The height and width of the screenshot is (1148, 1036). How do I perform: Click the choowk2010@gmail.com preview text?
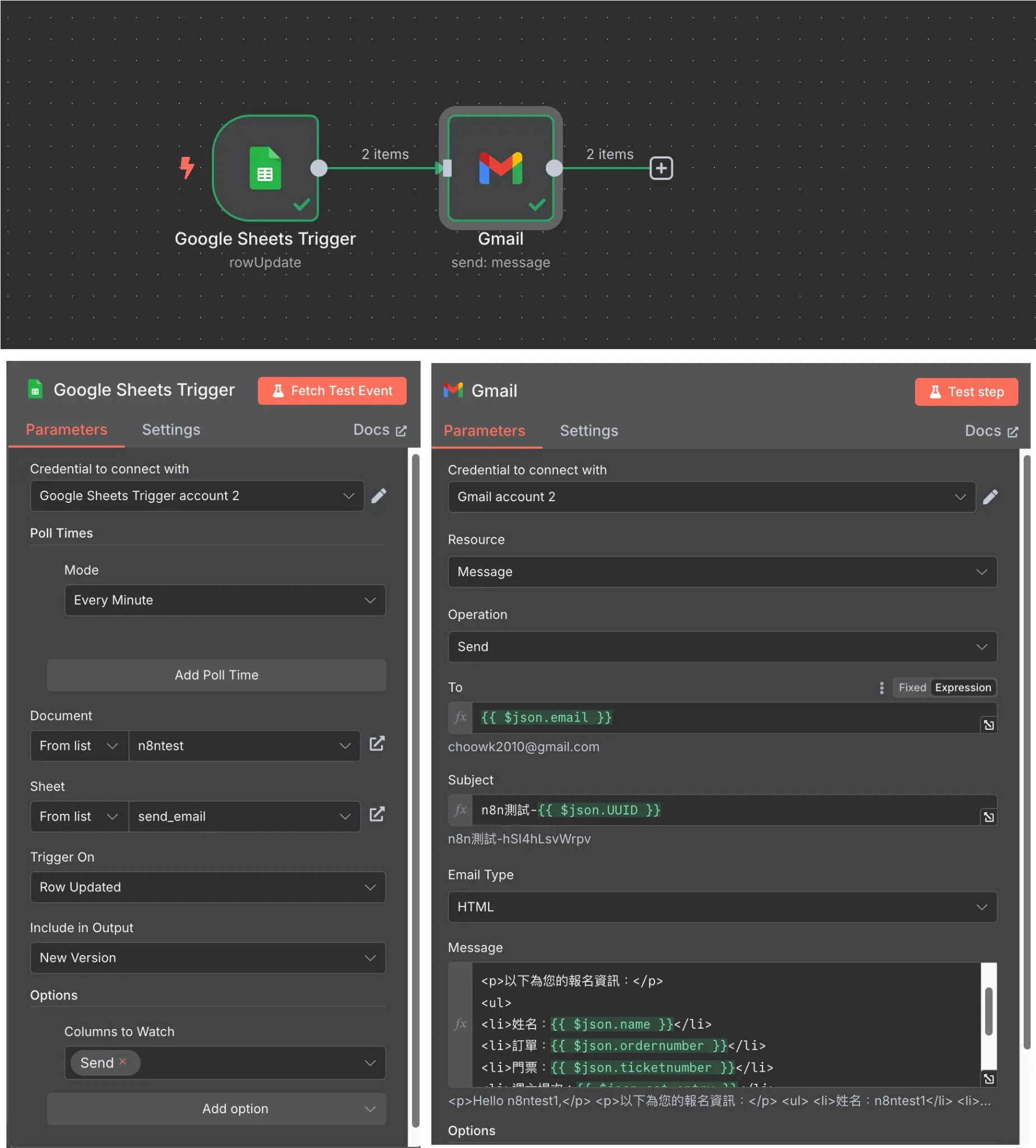pyautogui.click(x=523, y=747)
